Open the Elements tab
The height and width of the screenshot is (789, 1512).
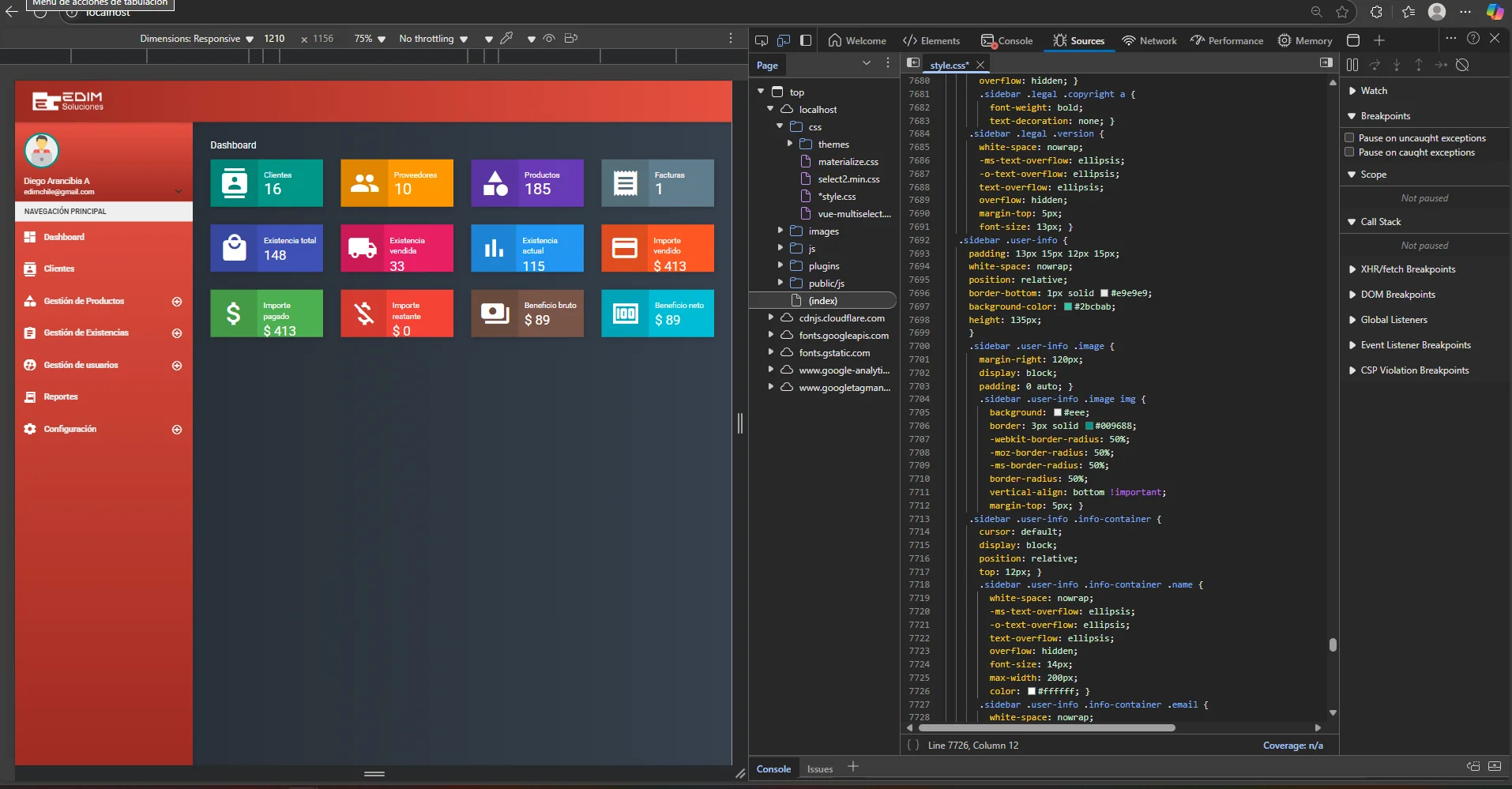[931, 40]
